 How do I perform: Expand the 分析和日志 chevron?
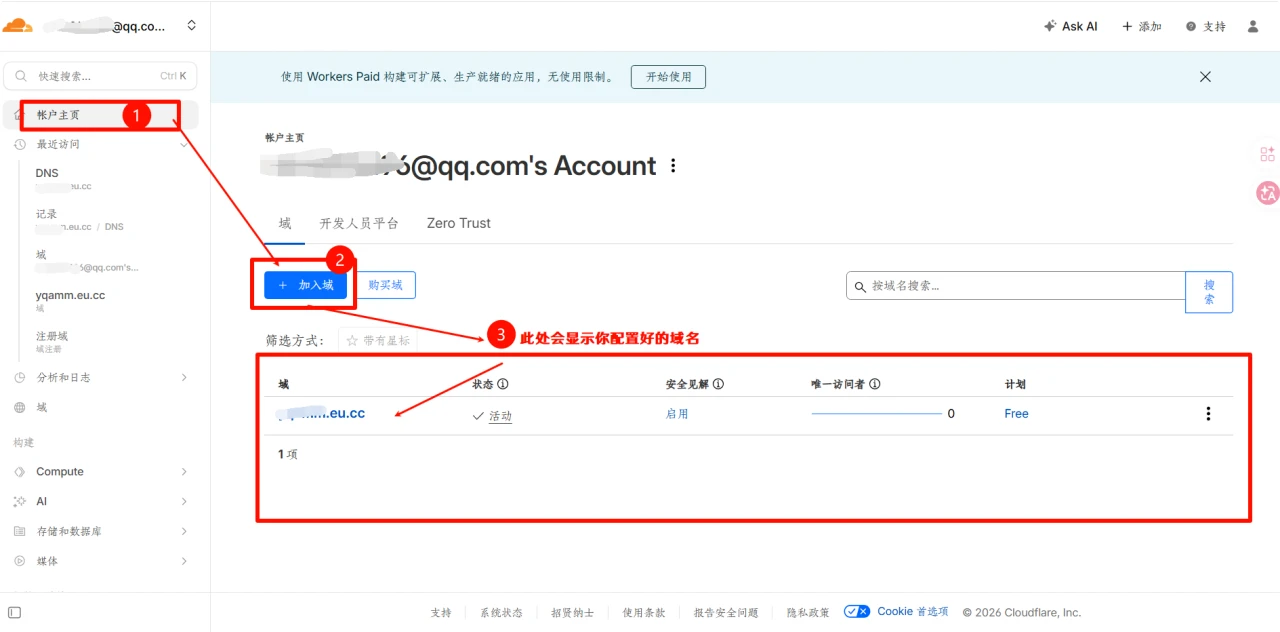coord(184,378)
